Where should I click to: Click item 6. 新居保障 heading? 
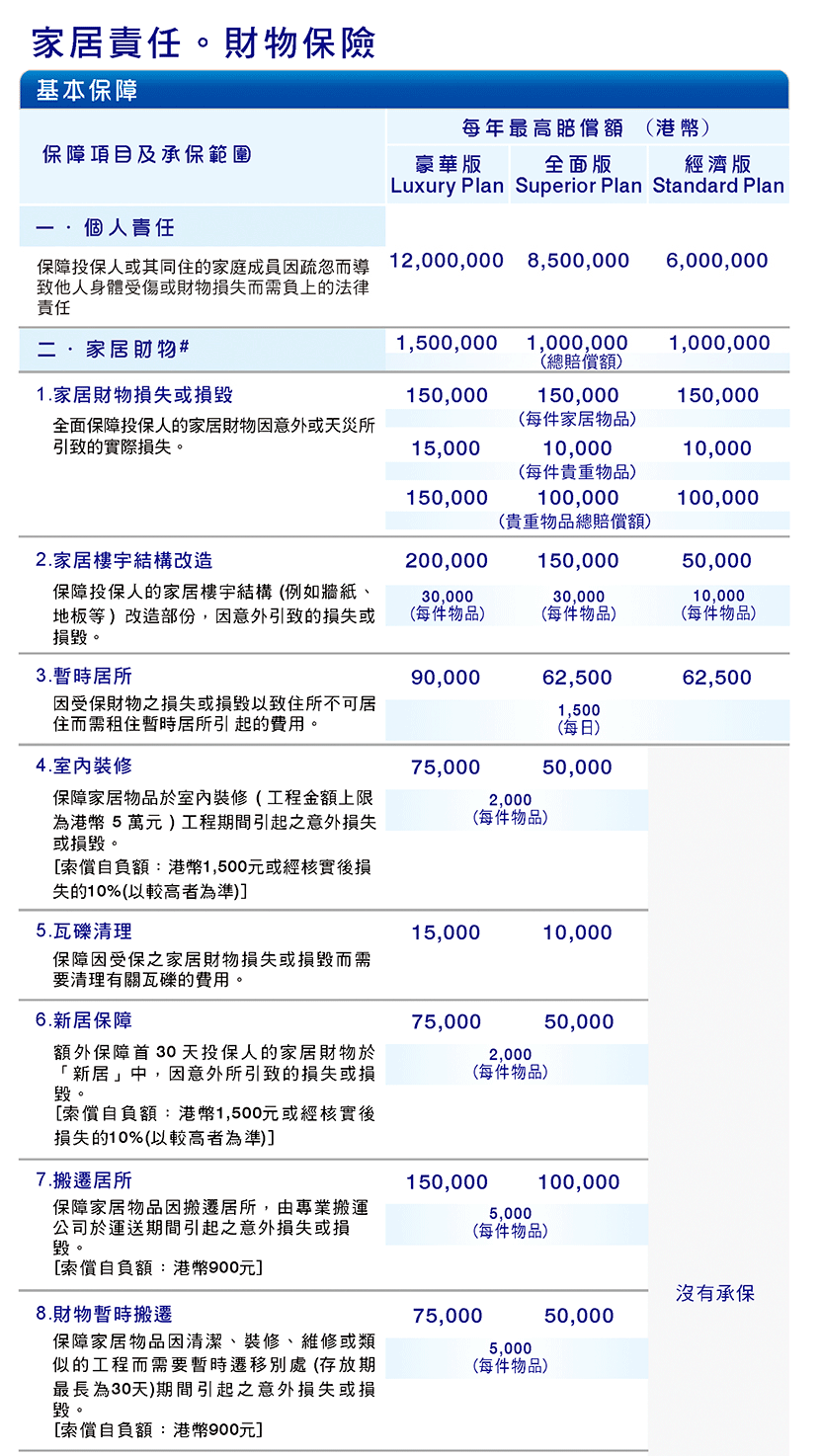(x=84, y=1020)
